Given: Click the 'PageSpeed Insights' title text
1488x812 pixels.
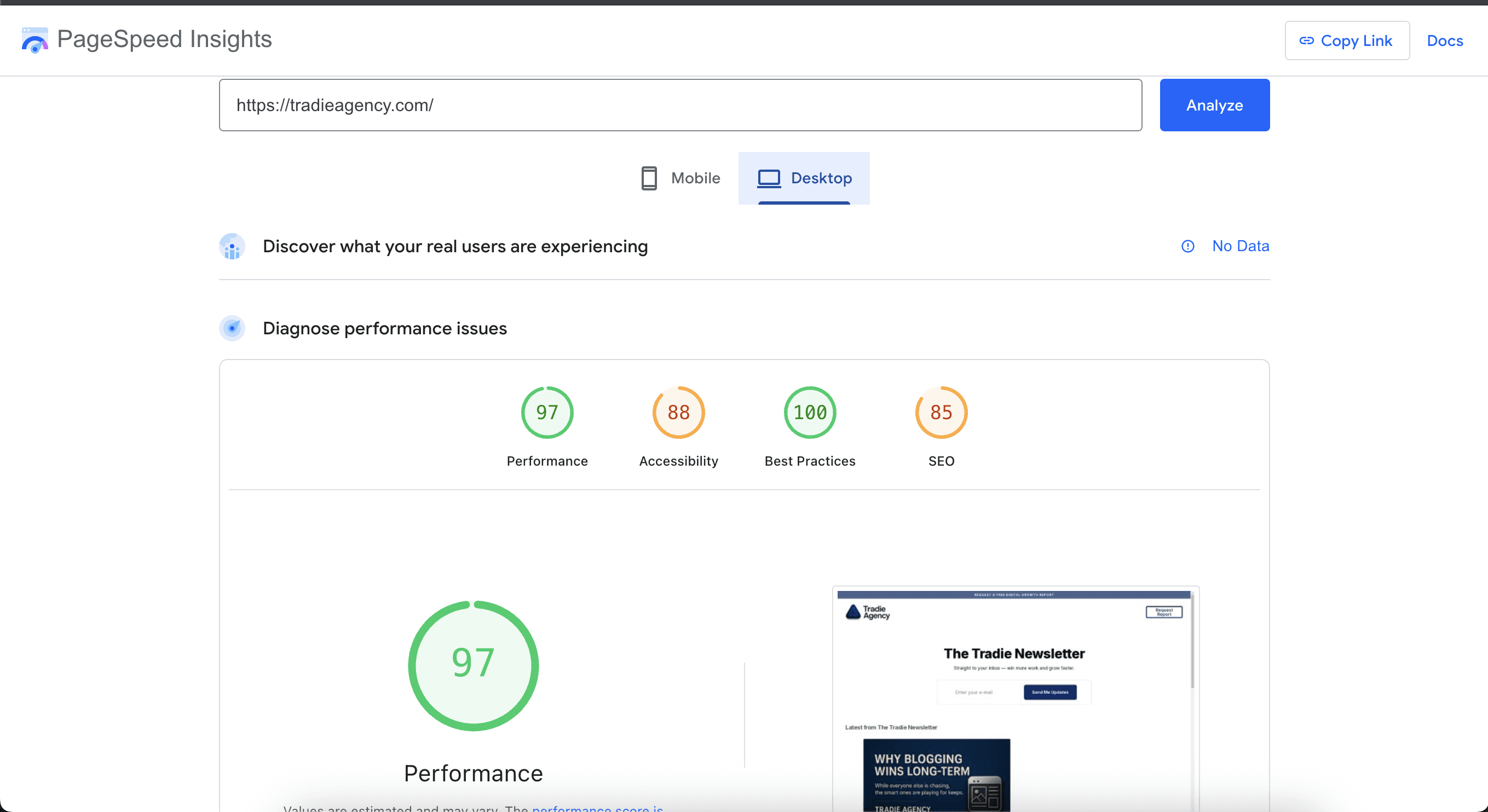Looking at the screenshot, I should (x=165, y=39).
